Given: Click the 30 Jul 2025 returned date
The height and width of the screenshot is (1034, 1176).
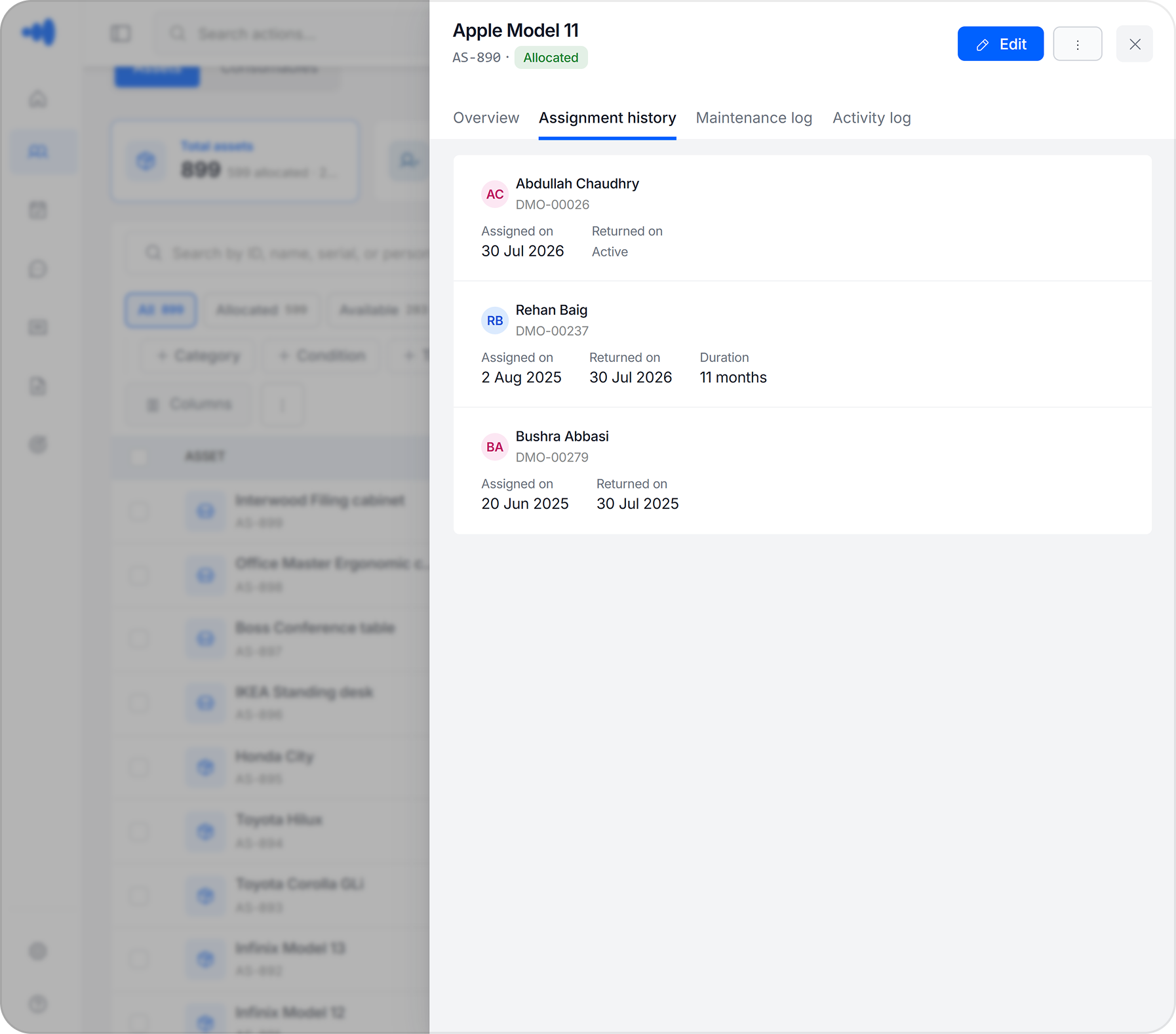Looking at the screenshot, I should pos(637,504).
